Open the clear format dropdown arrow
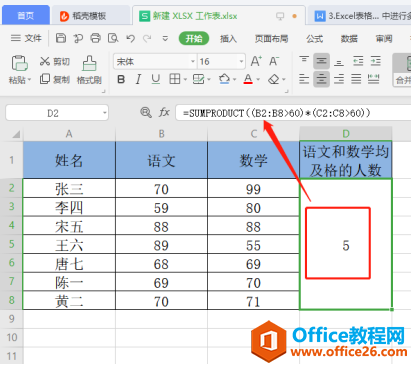 [x=284, y=80]
